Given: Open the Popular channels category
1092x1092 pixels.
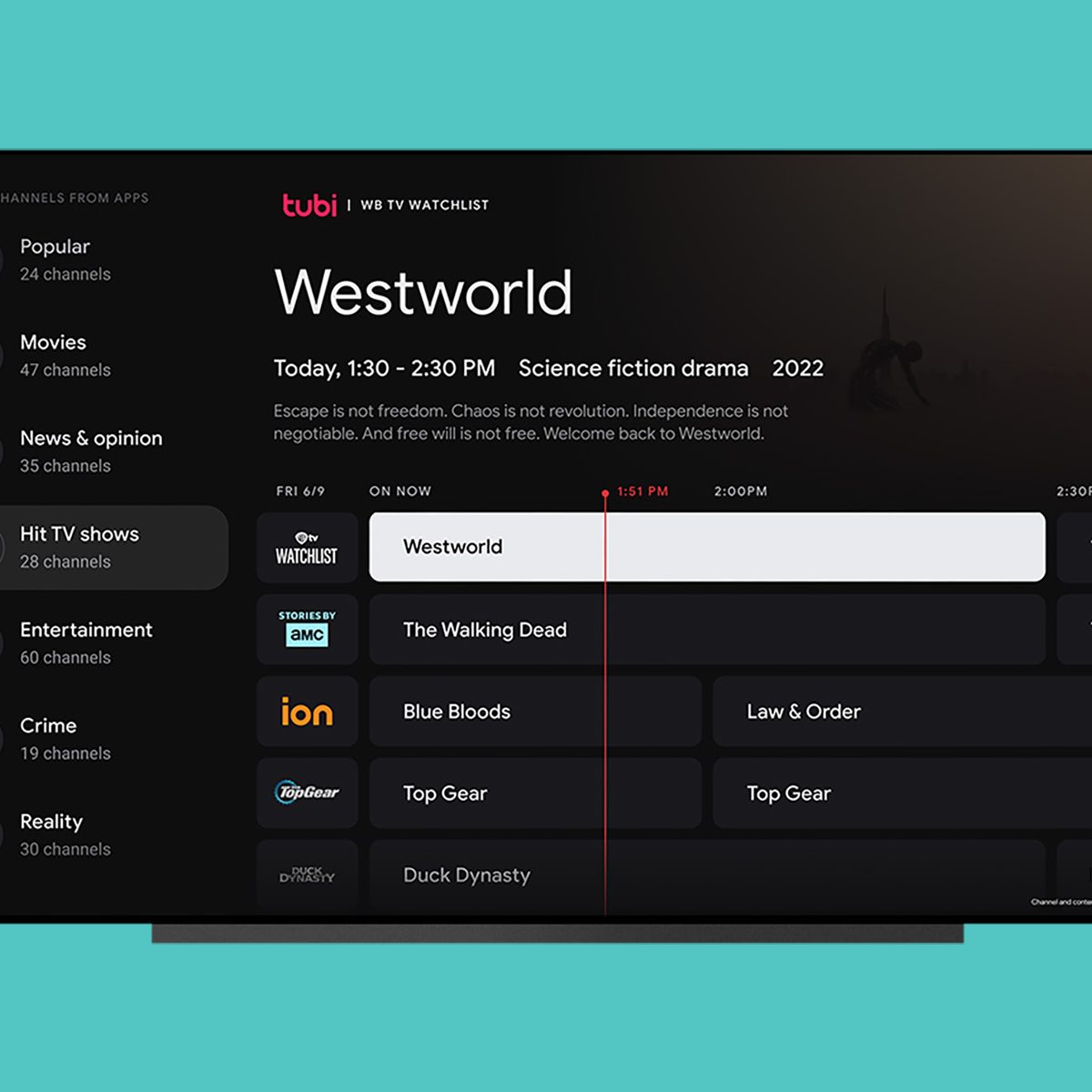Looking at the screenshot, I should (66, 259).
